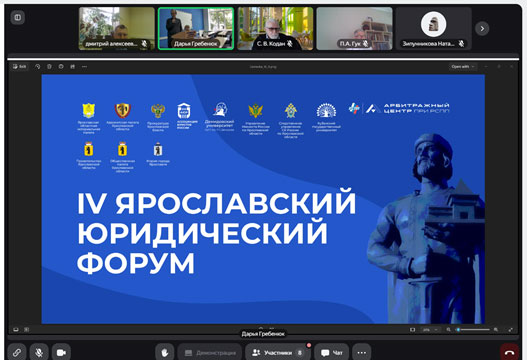Click the notification badge number 8 on Участники
Image resolution: width=527 pixels, height=360 pixels.
[x=299, y=353]
